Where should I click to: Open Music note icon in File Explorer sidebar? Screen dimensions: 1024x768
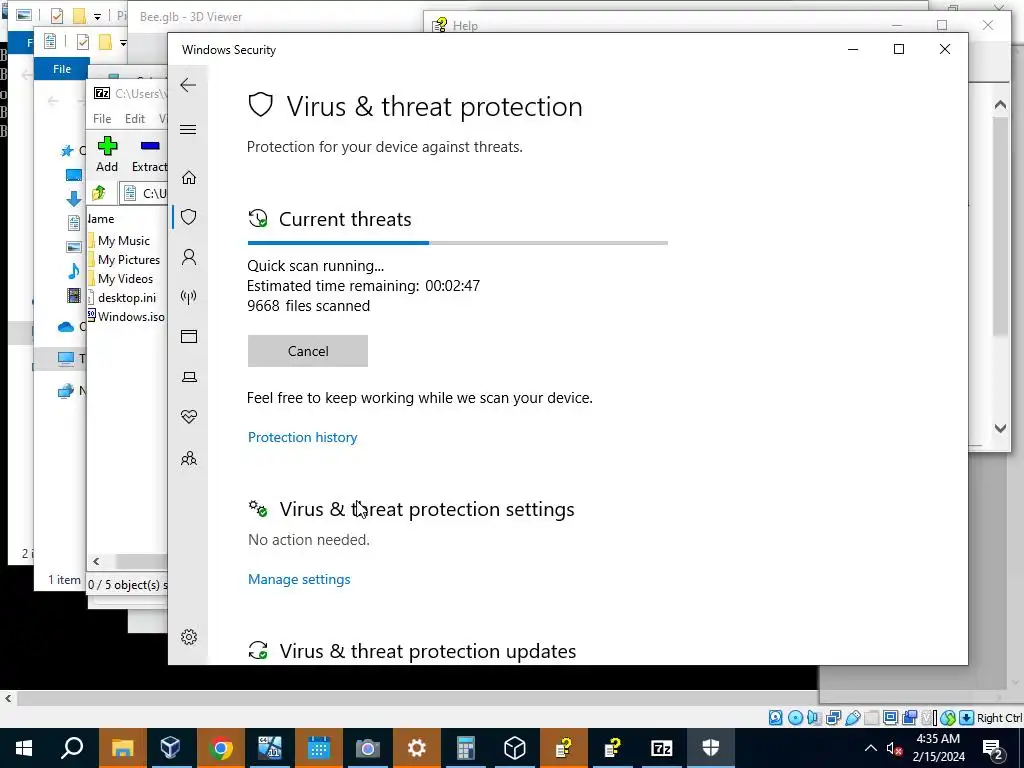73,271
